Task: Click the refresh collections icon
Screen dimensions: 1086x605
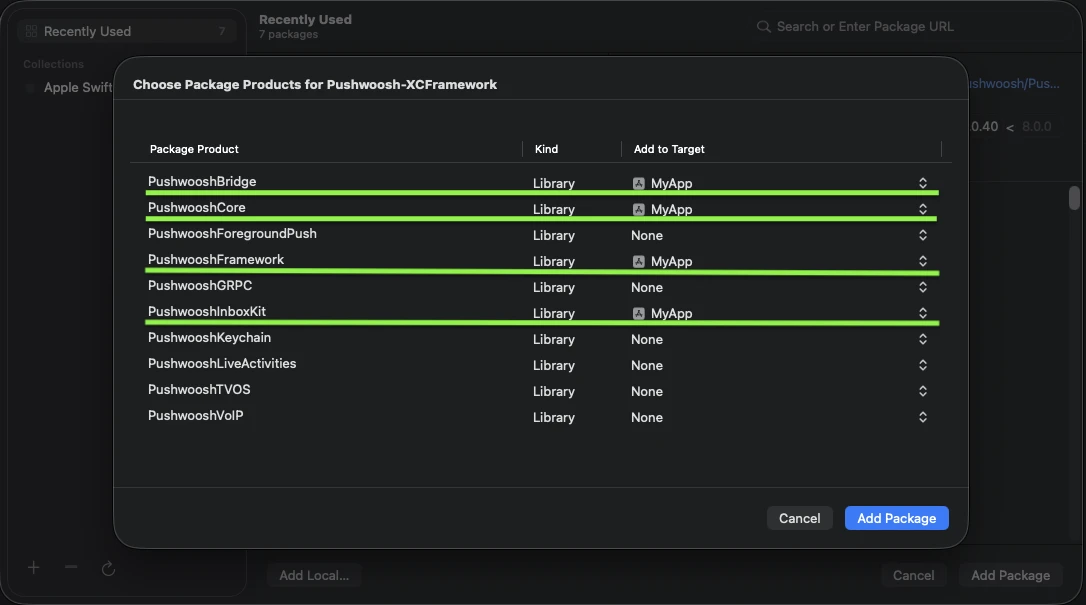Action: 108,569
